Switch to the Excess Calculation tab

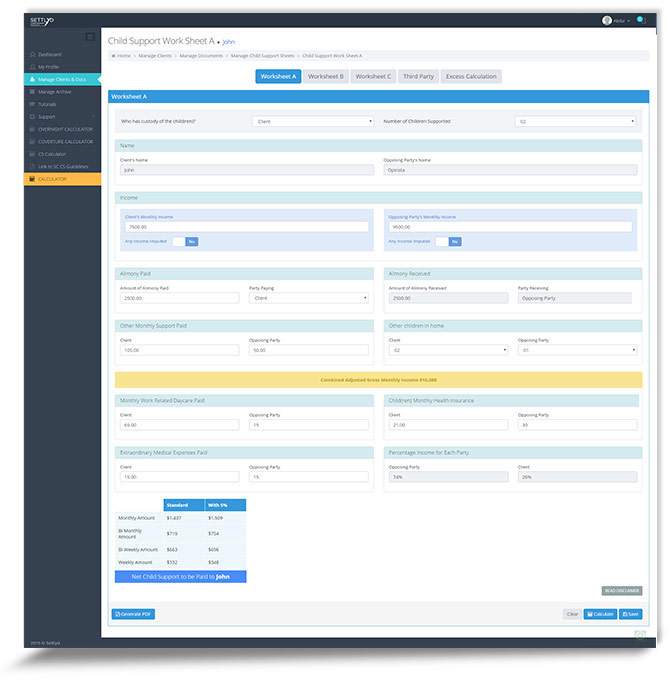[470, 76]
